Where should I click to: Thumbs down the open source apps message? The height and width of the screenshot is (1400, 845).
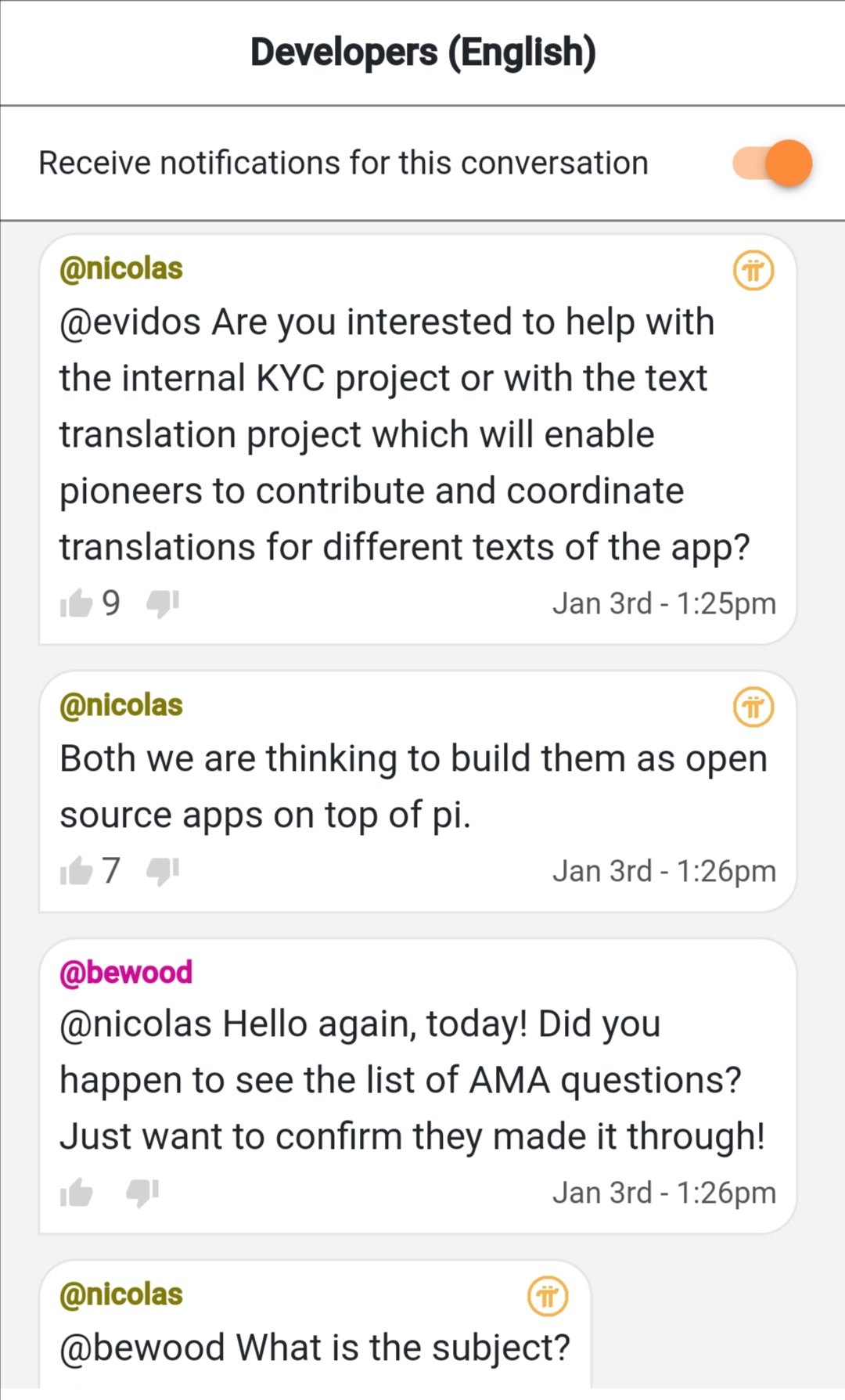coord(163,870)
